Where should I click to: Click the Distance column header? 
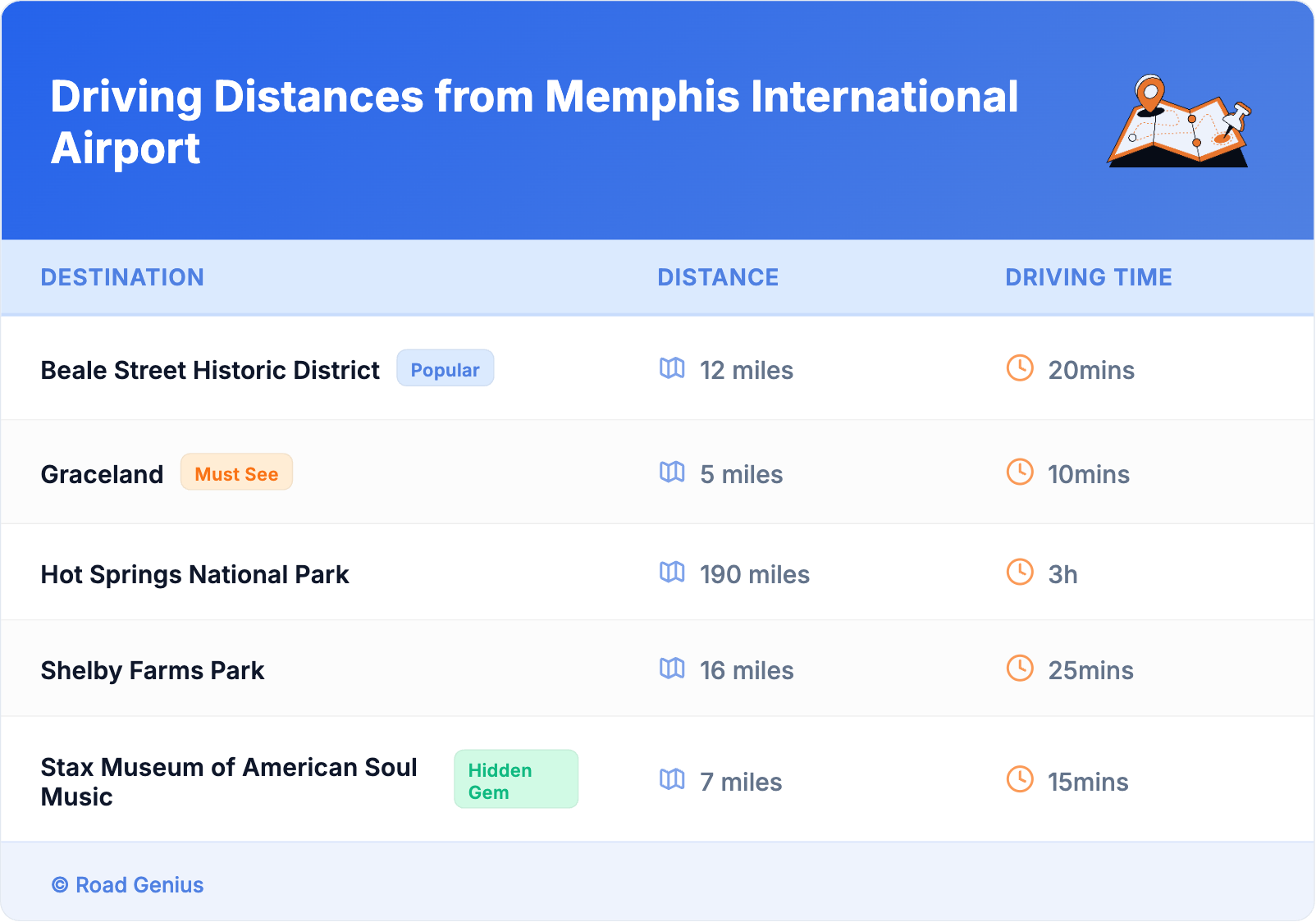pyautogui.click(x=718, y=277)
